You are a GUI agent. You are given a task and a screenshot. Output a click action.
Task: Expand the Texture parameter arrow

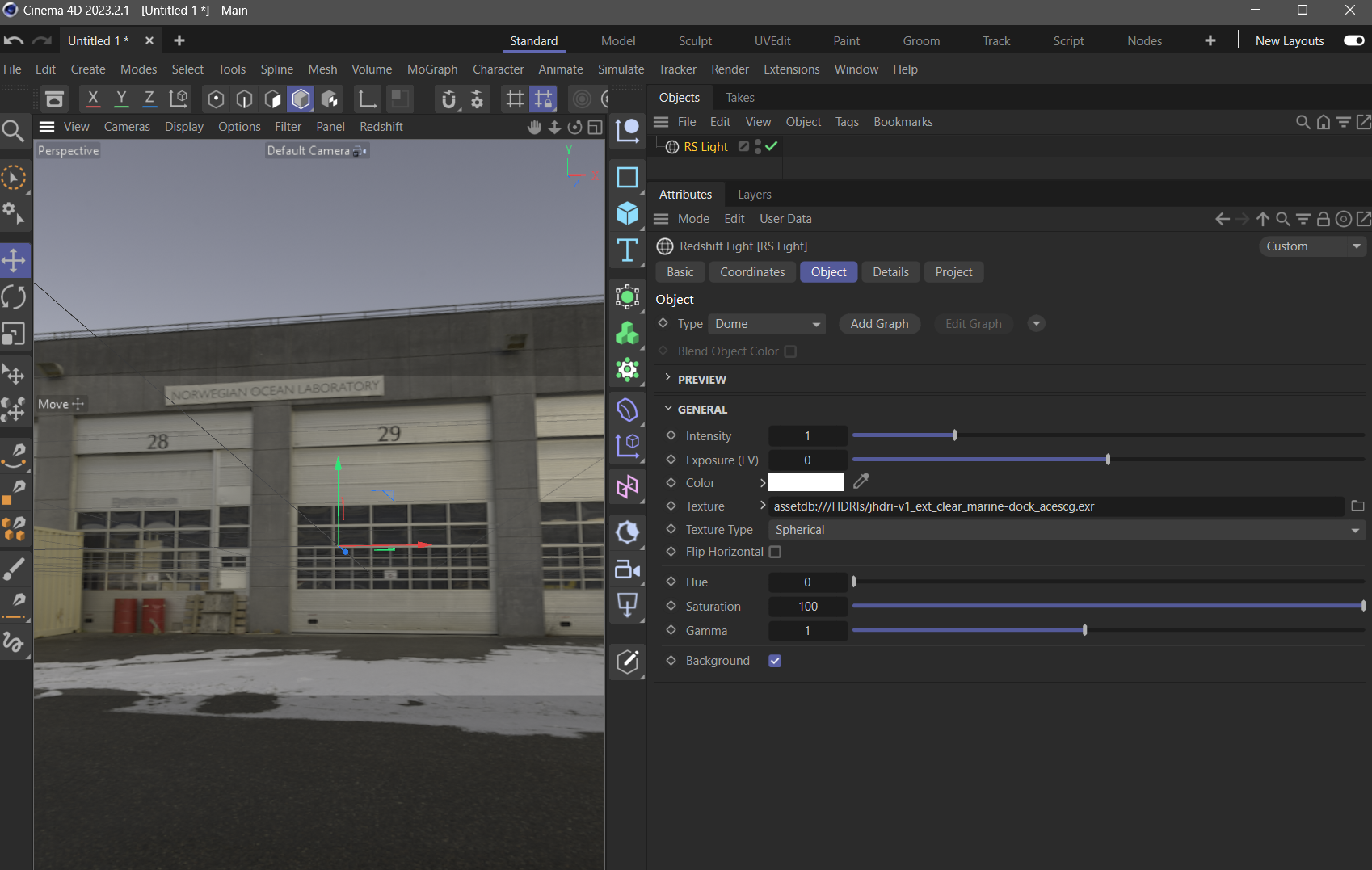[762, 506]
